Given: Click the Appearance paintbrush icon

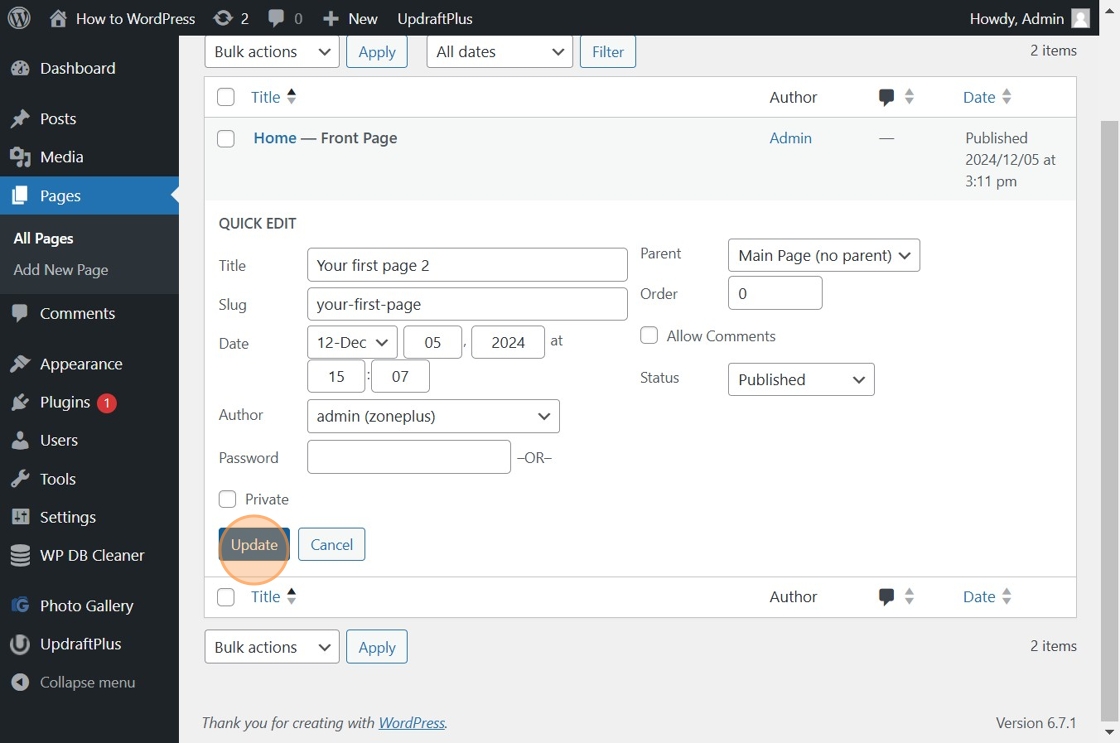Looking at the screenshot, I should coord(20,364).
